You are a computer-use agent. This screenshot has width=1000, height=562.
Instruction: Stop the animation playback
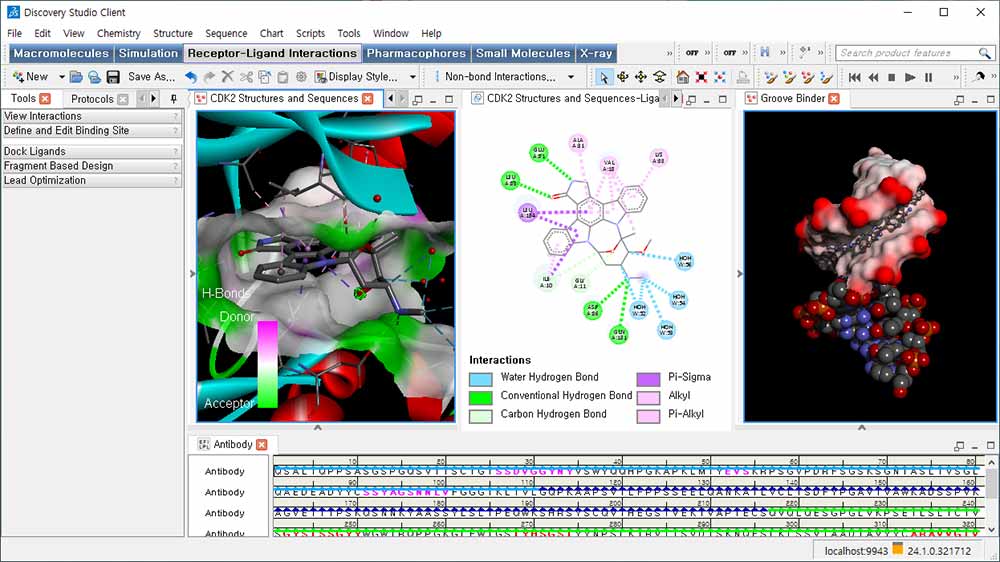pos(892,77)
